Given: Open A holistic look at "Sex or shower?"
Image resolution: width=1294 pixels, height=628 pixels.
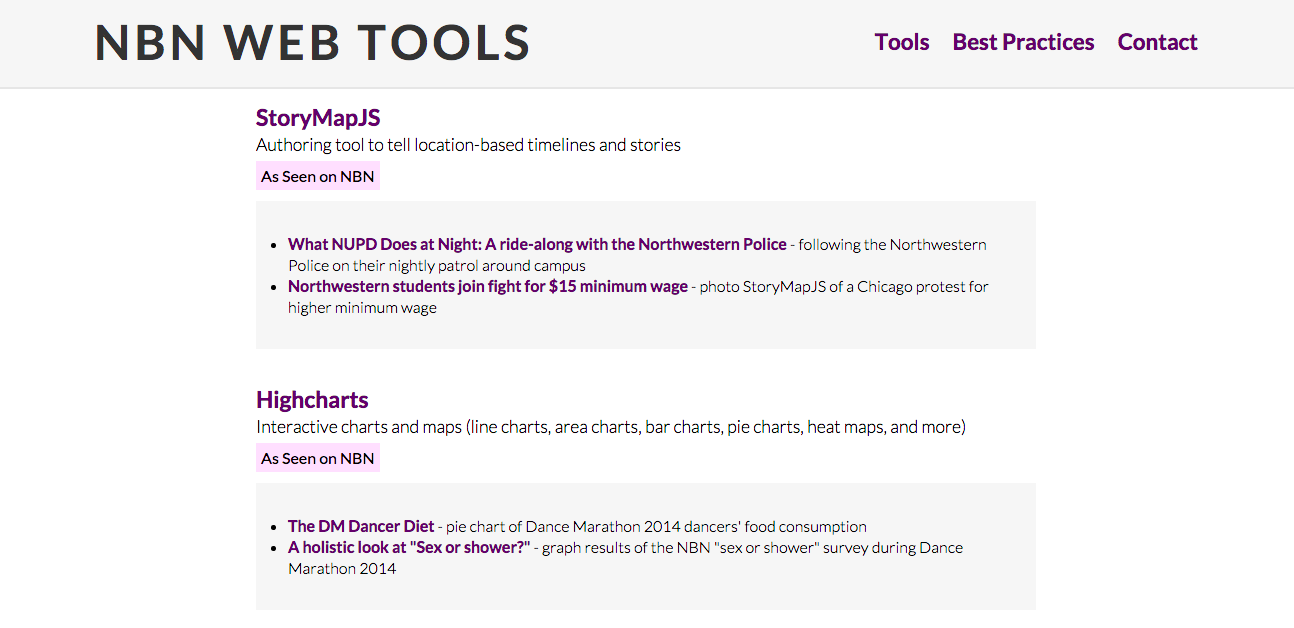Looking at the screenshot, I should [x=409, y=547].
